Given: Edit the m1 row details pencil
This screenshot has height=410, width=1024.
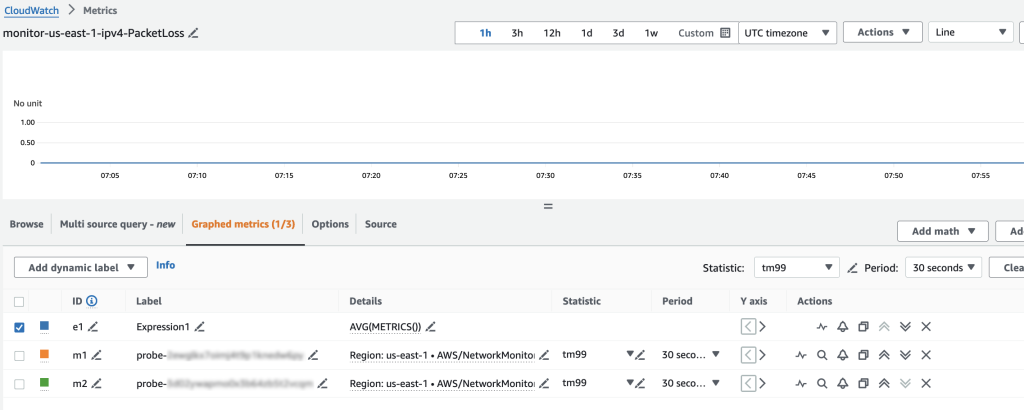Looking at the screenshot, I should [544, 355].
